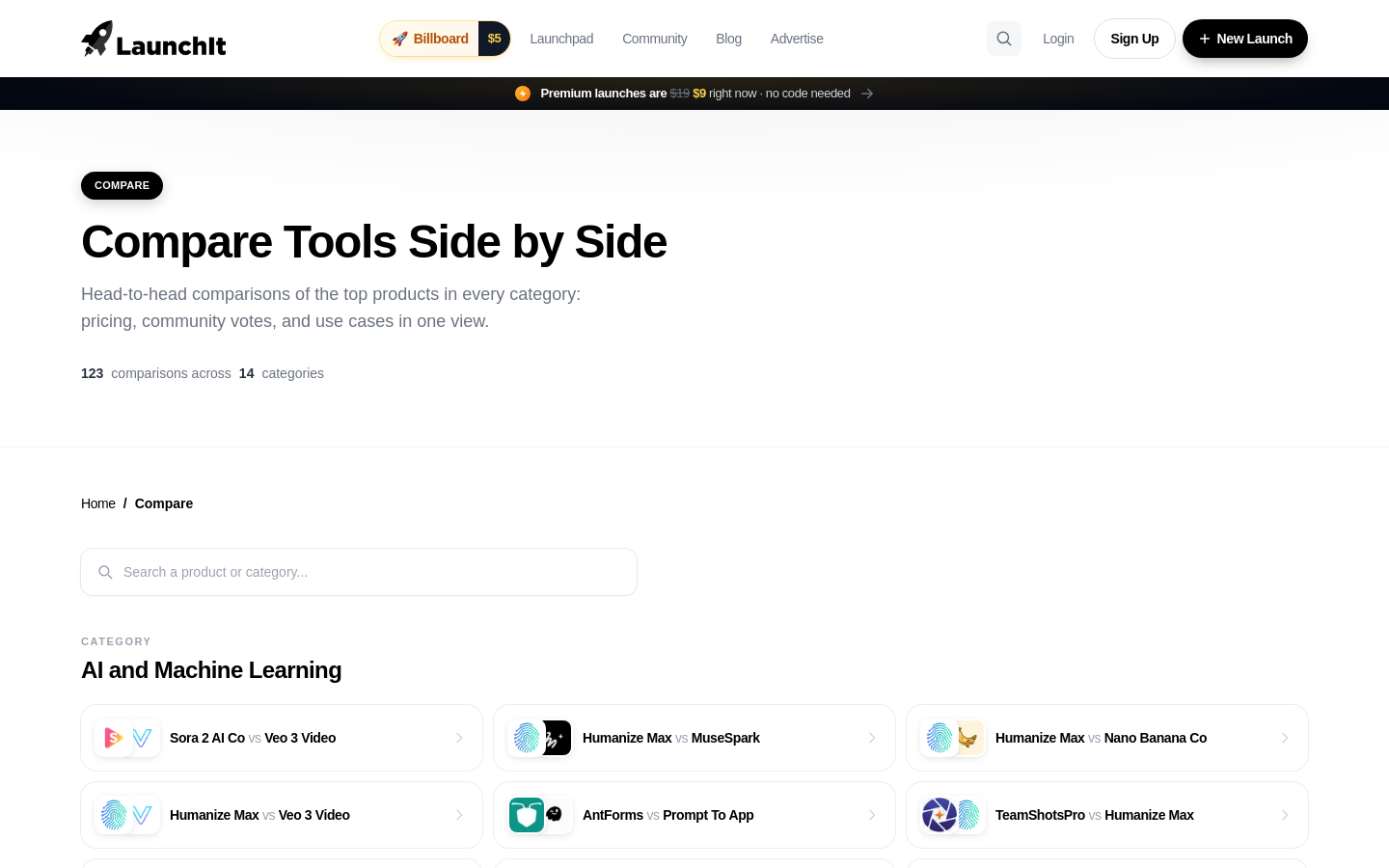Go to Launchpad in the navigation

561,39
